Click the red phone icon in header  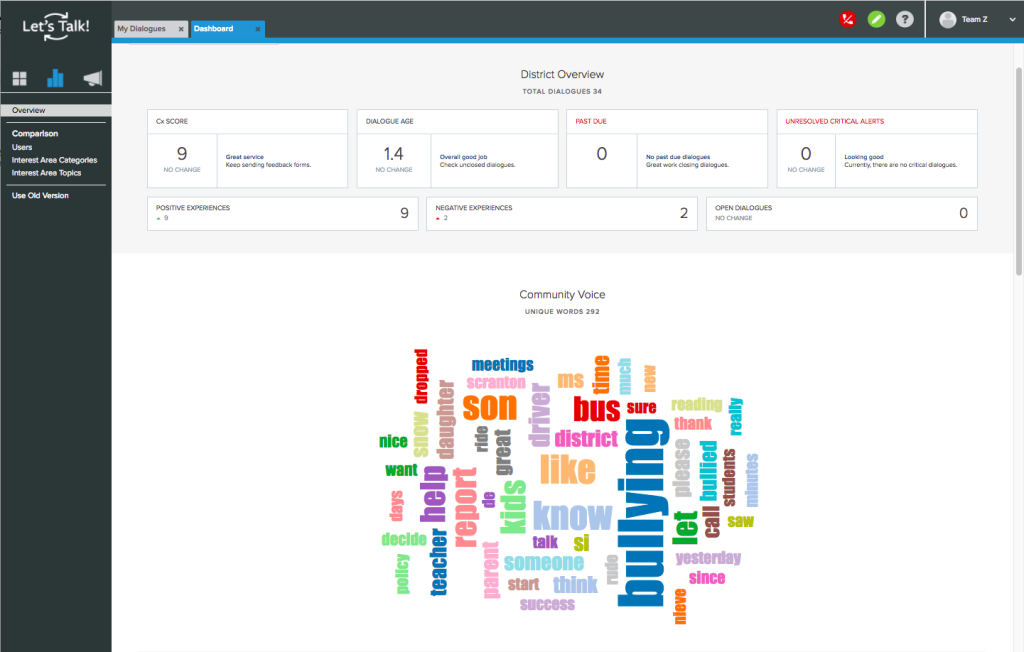pyautogui.click(x=848, y=19)
